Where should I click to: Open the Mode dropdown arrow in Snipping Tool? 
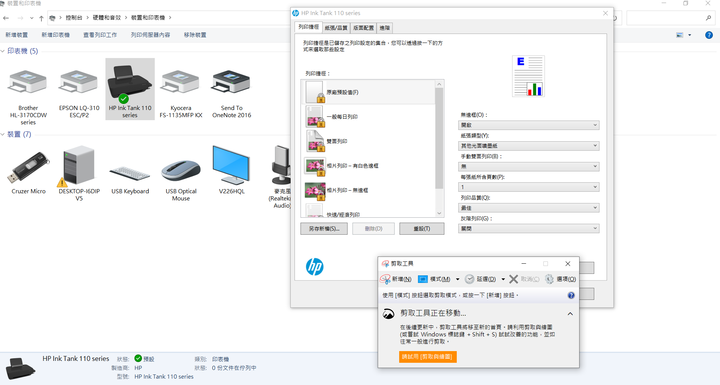coord(457,279)
